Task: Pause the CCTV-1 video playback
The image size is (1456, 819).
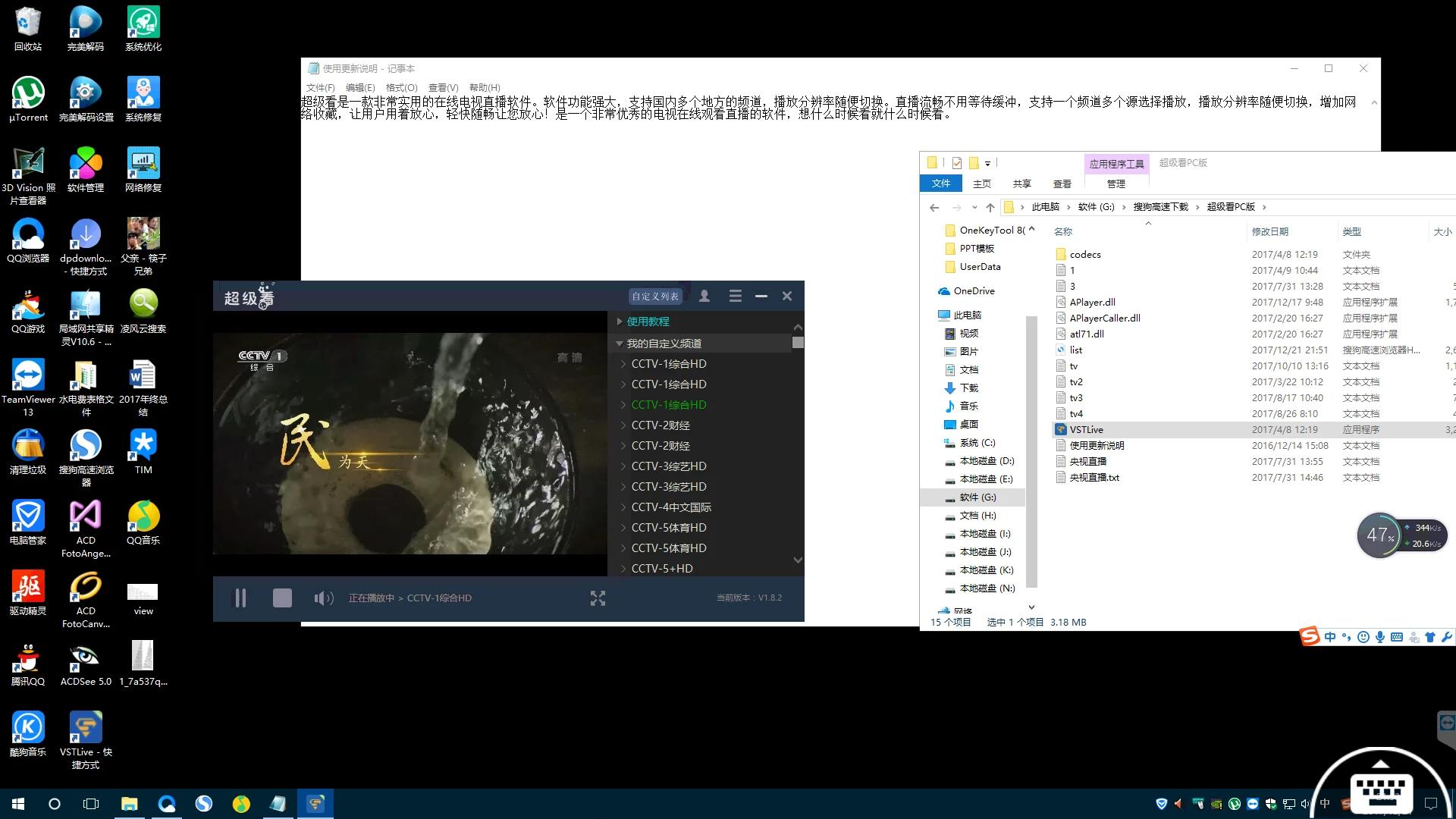Action: coord(240,598)
